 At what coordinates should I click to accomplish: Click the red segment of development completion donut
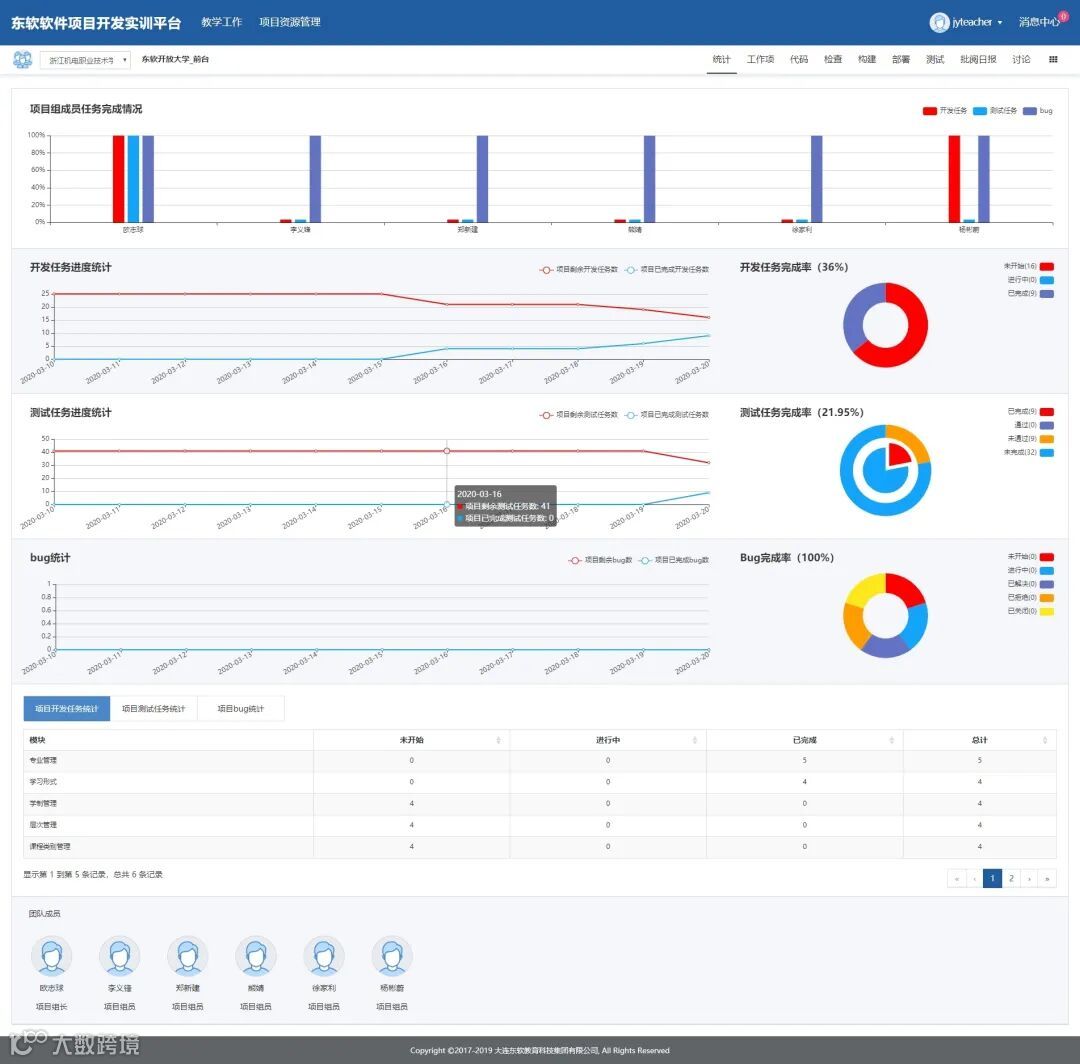[x=916, y=334]
